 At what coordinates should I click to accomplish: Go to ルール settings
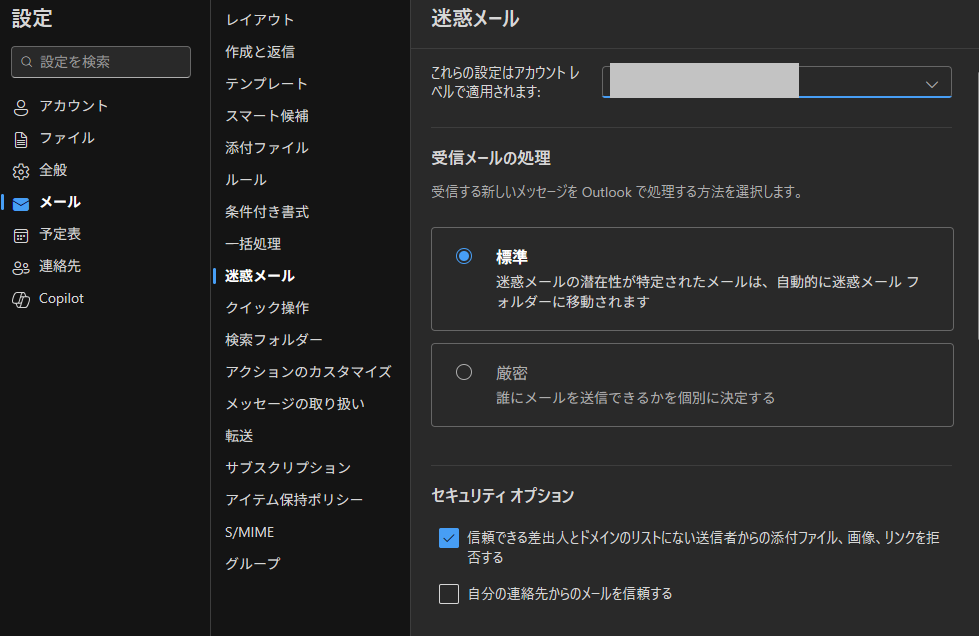(246, 180)
